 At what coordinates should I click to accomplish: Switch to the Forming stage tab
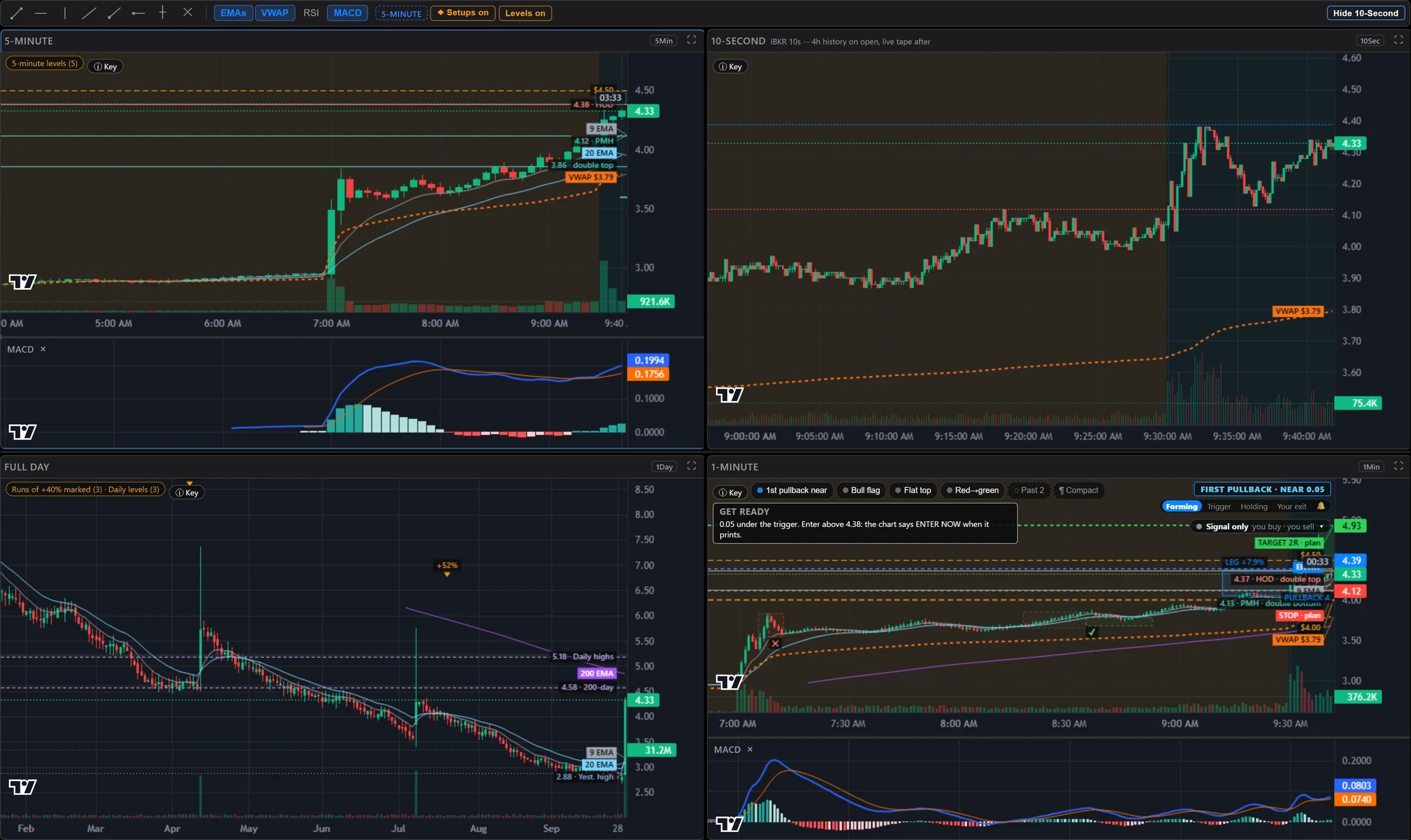(x=1181, y=507)
